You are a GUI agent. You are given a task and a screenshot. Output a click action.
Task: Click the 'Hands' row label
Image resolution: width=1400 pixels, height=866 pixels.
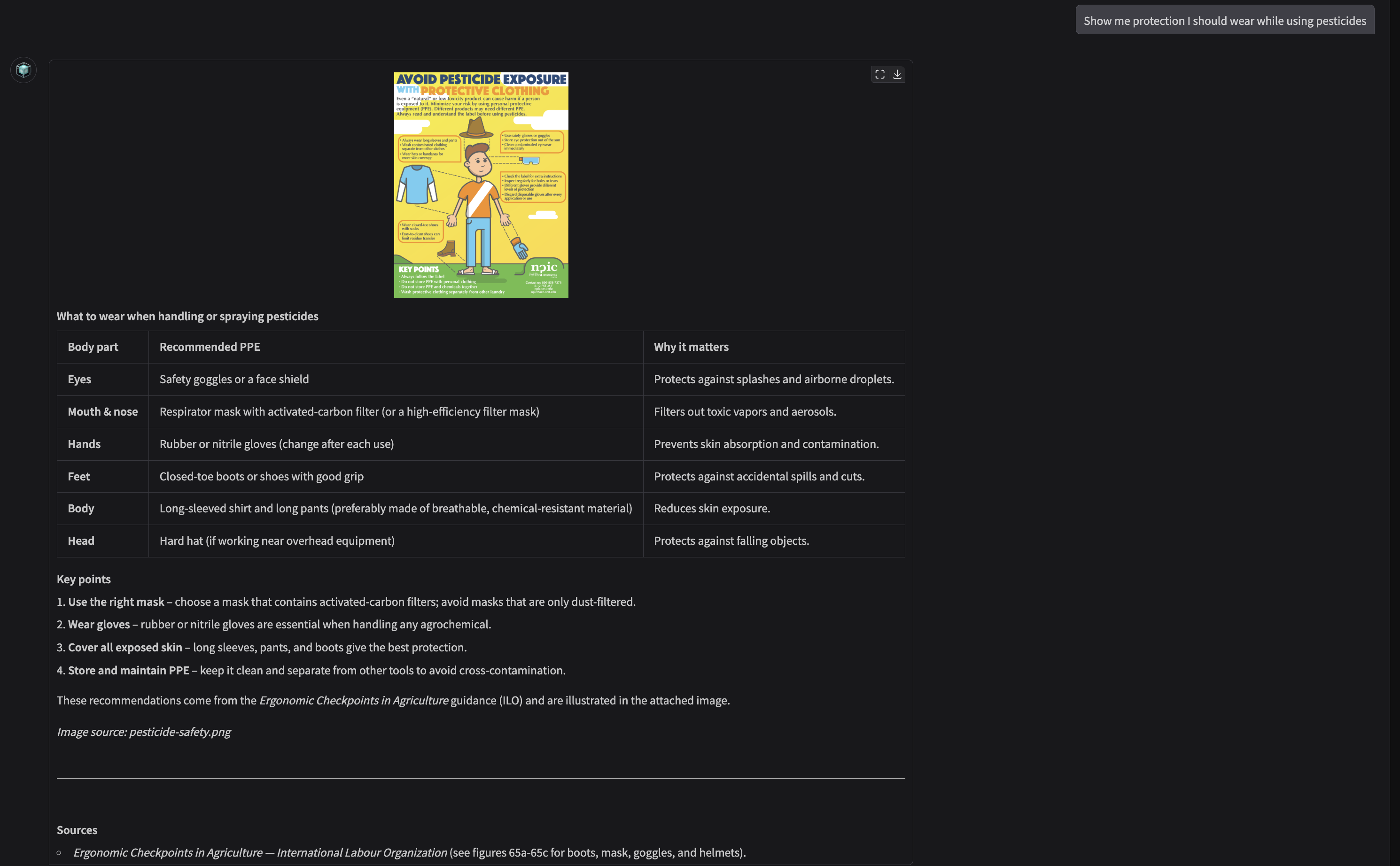[84, 444]
